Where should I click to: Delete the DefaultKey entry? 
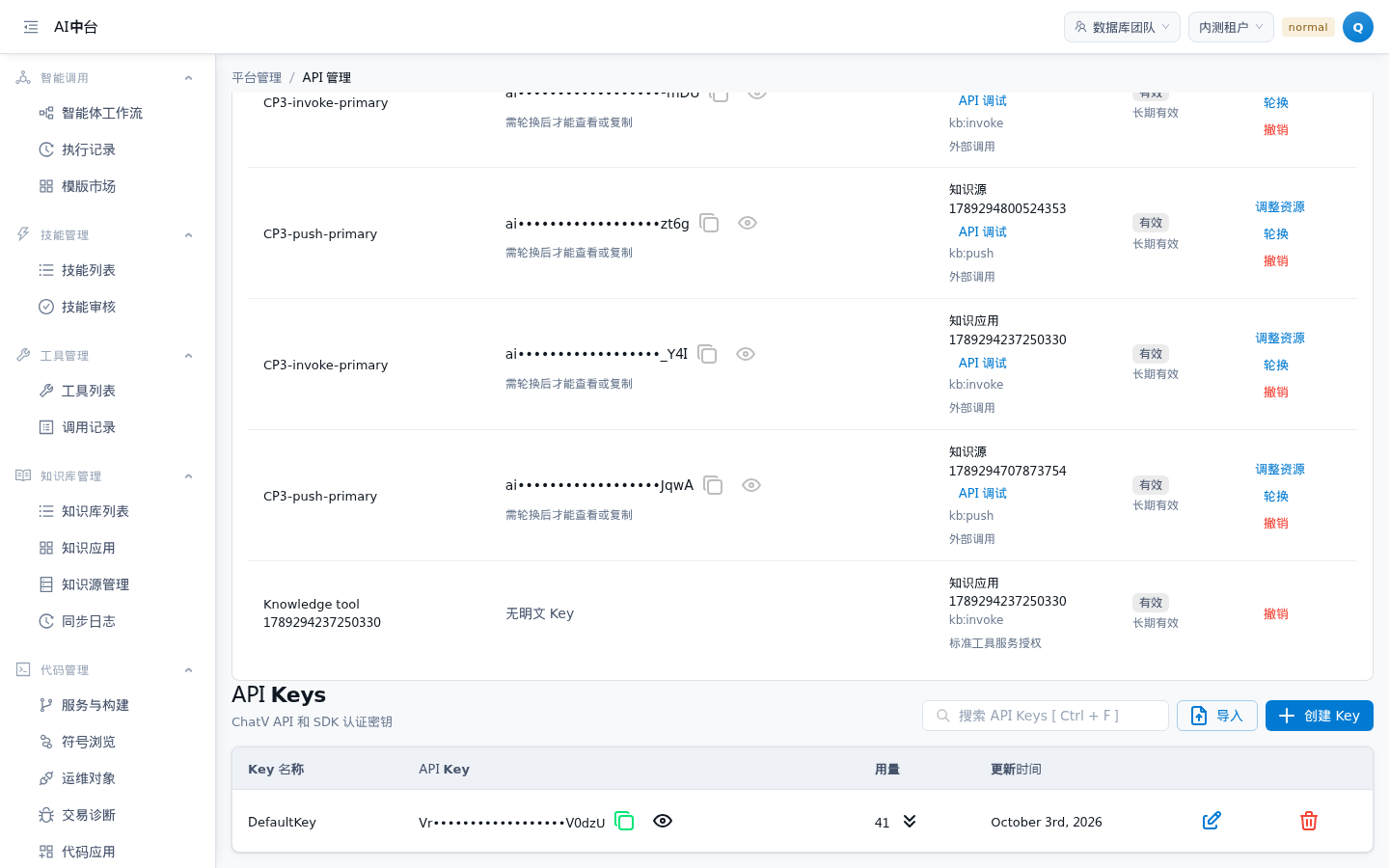[1309, 821]
